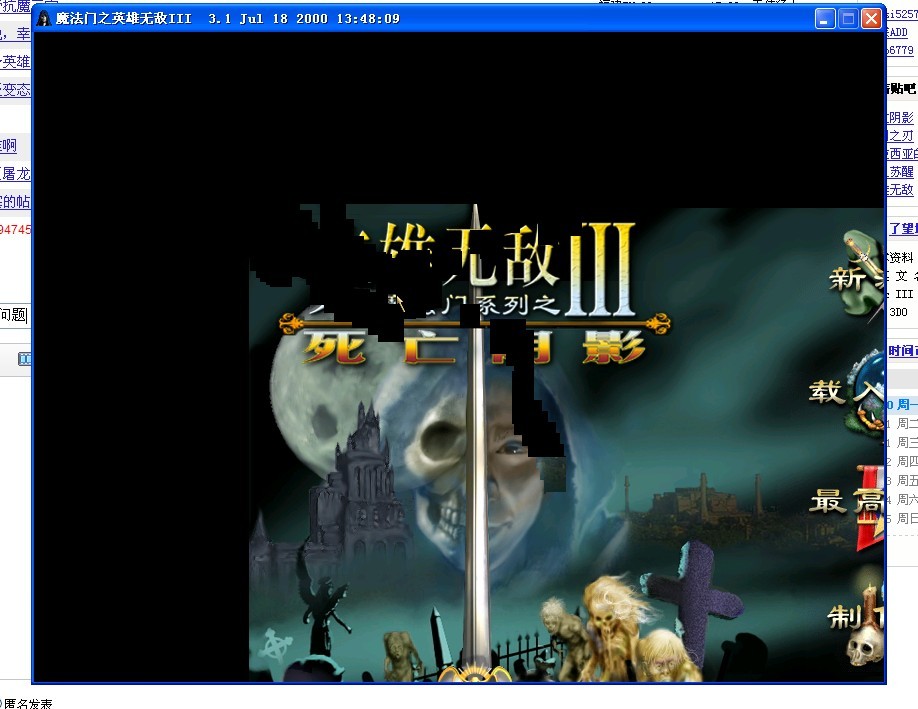The width and height of the screenshot is (918, 709).
Task: Start a new game via 新游戏 menu button
Action: click(x=856, y=276)
